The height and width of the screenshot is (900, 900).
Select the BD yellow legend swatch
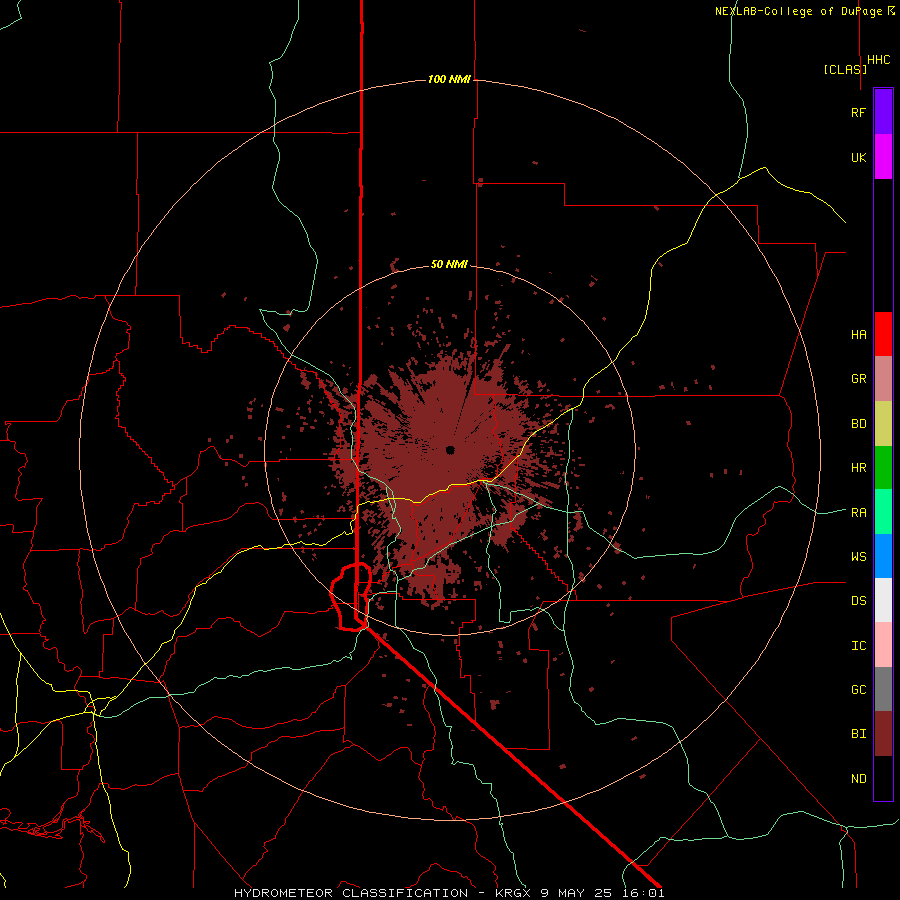883,424
